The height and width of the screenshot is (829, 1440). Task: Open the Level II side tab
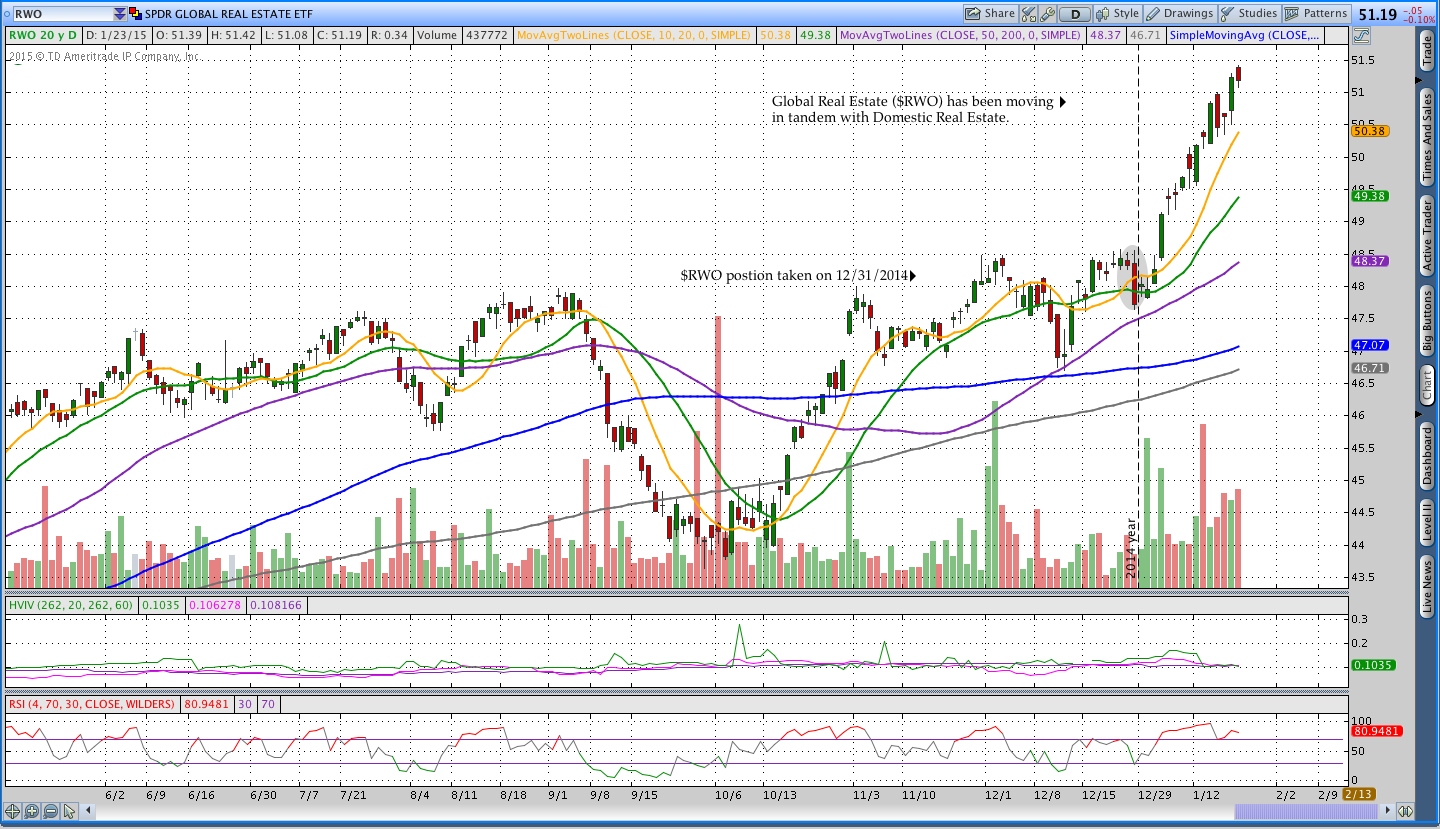click(x=1428, y=523)
